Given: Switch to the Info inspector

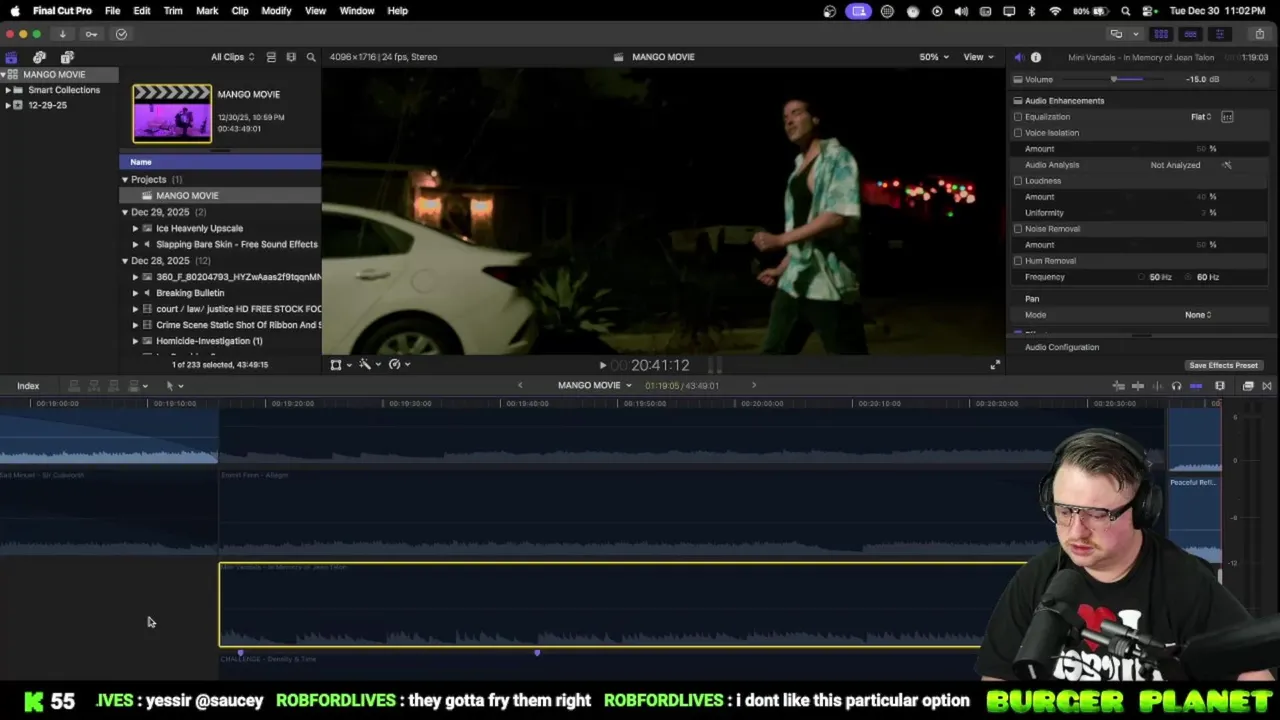Looking at the screenshot, I should tap(1036, 57).
